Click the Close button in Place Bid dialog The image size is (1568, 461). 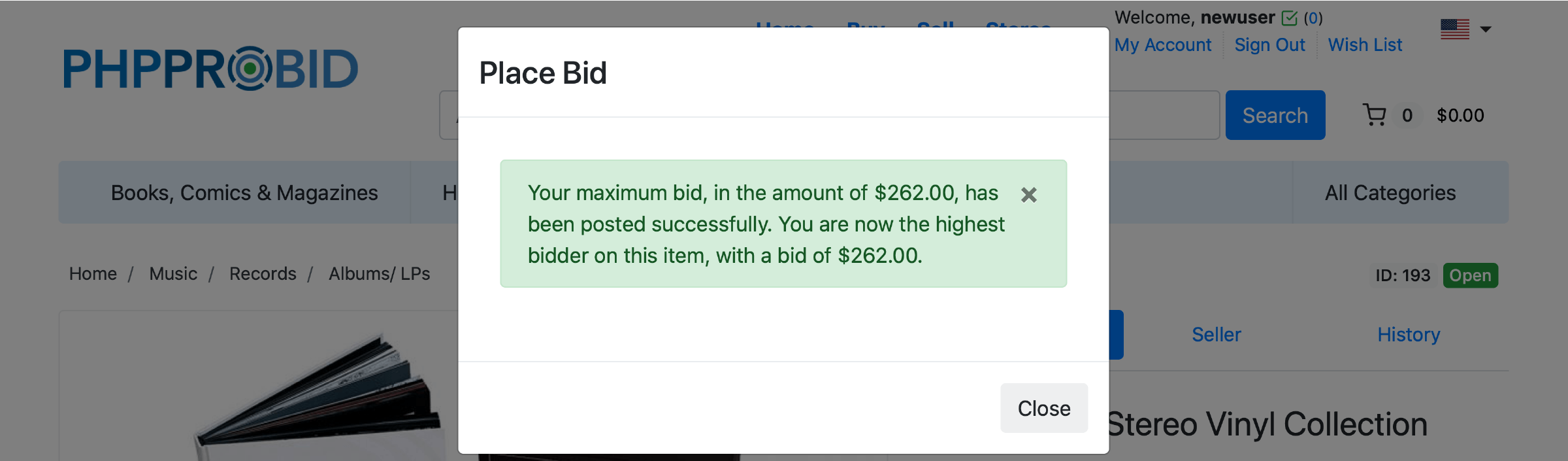(1043, 408)
